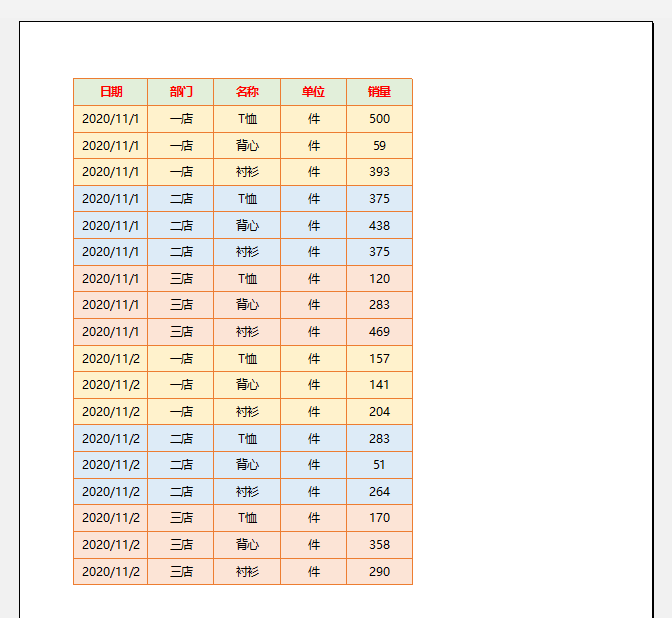Viewport: 672px width, 618px height.
Task: Select the 销量 header cell
Action: click(x=379, y=92)
